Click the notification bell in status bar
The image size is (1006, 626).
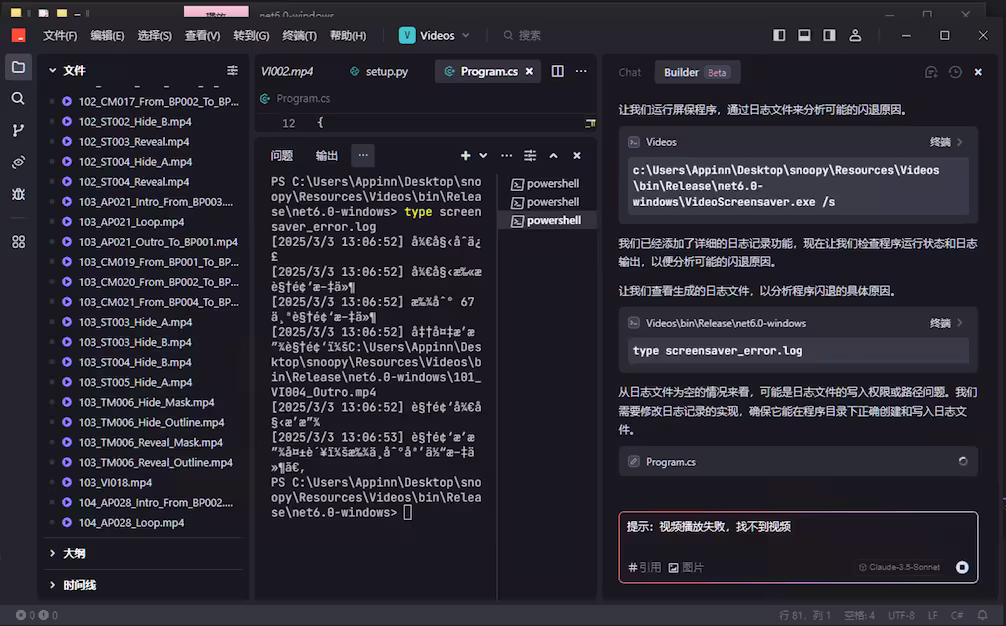982,615
